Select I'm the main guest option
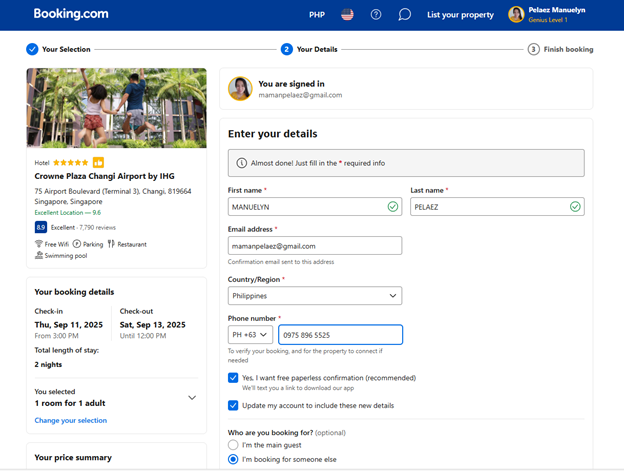Screen dimensions: 624x471 (233, 444)
